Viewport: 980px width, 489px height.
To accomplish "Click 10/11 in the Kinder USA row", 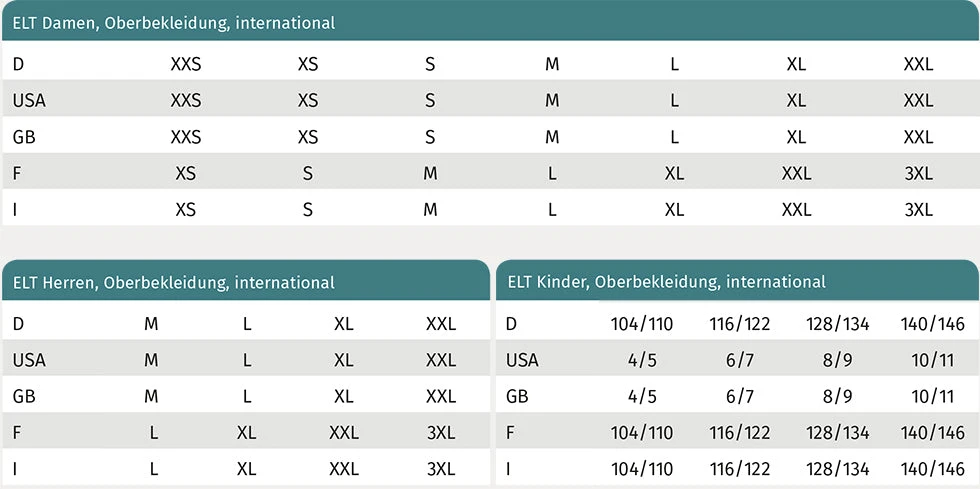I will [x=932, y=360].
